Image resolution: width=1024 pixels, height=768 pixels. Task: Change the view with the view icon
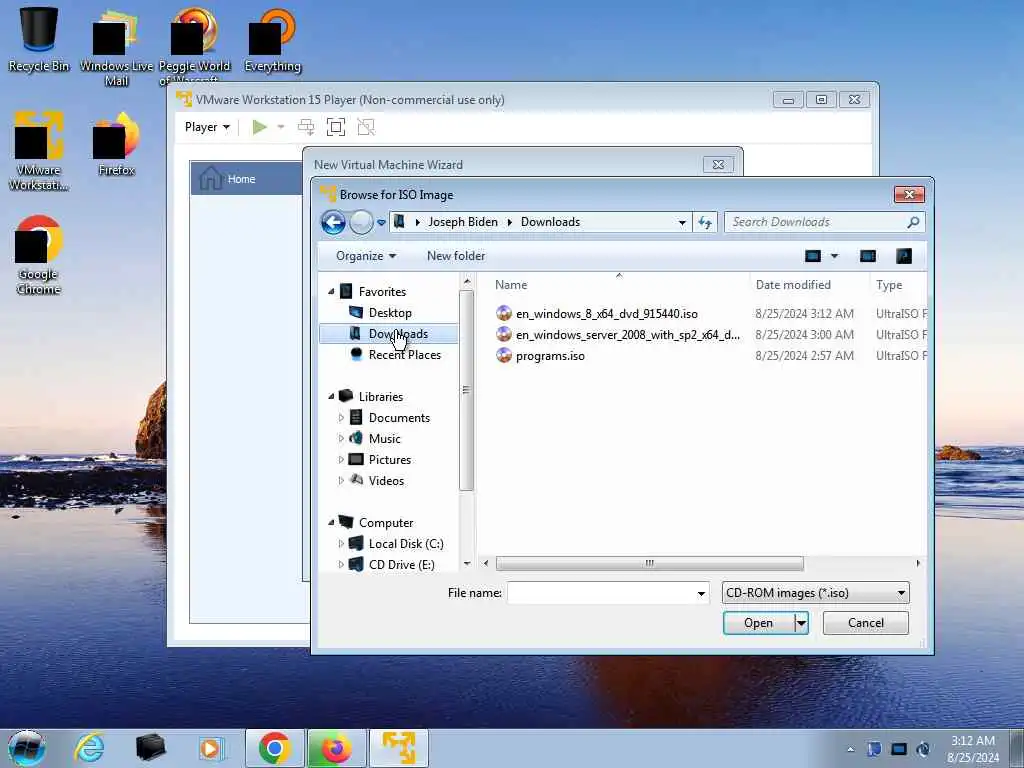[x=813, y=256]
